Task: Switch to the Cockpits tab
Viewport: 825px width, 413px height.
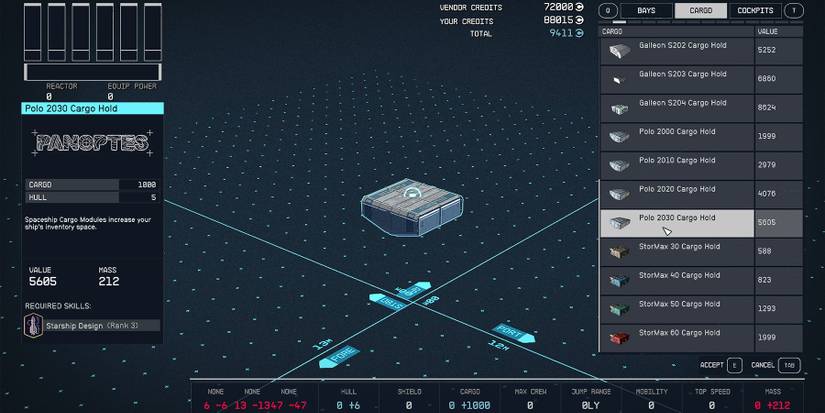Action: pyautogui.click(x=754, y=11)
